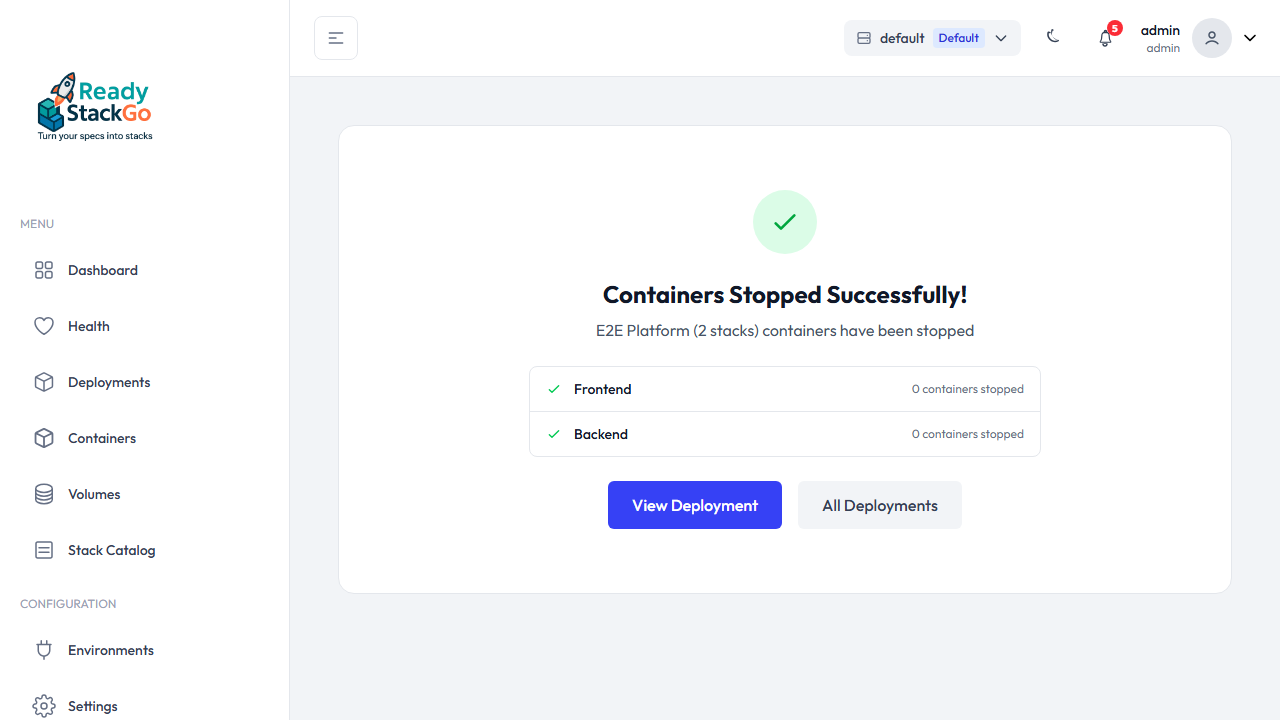Click the Health heart icon
This screenshot has height=720, width=1280.
(x=44, y=326)
